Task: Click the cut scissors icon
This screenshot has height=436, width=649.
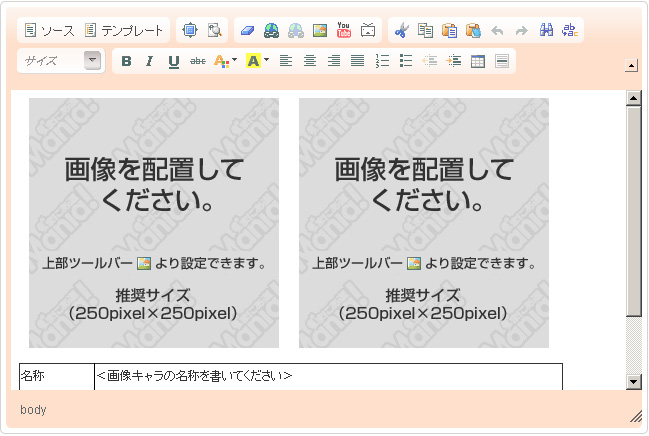Action: (x=401, y=31)
